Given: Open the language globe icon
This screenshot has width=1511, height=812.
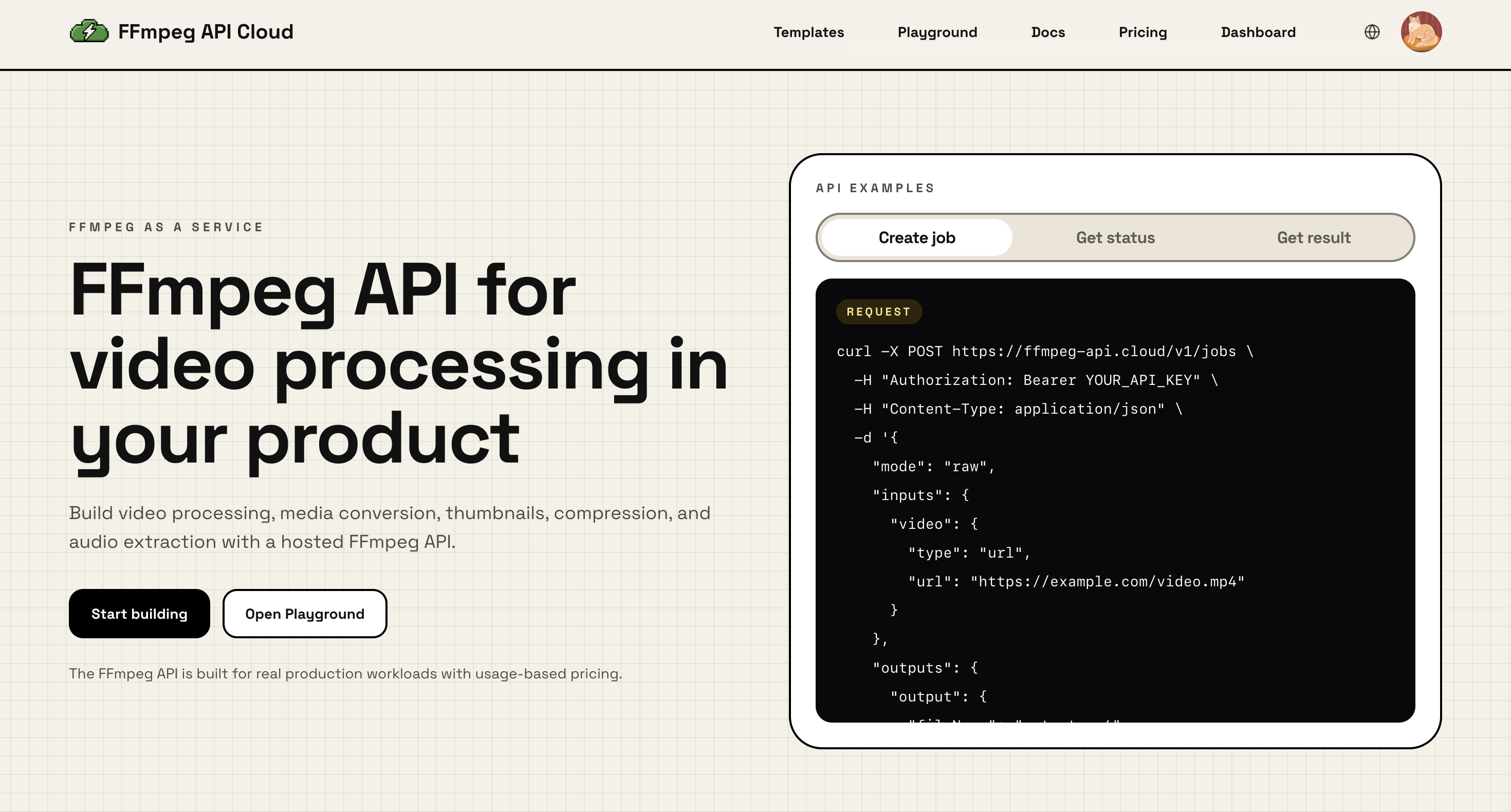Looking at the screenshot, I should [x=1372, y=32].
